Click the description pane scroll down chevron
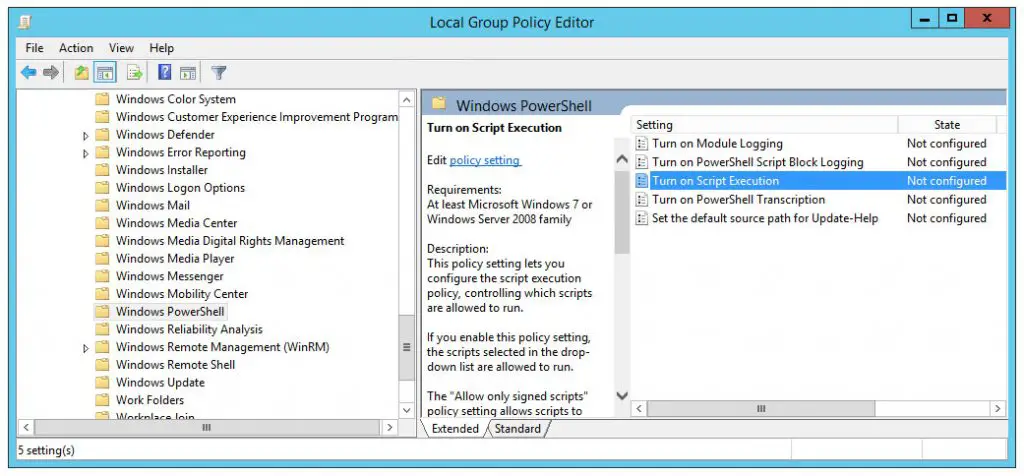The height and width of the screenshot is (476, 1024). 622,396
